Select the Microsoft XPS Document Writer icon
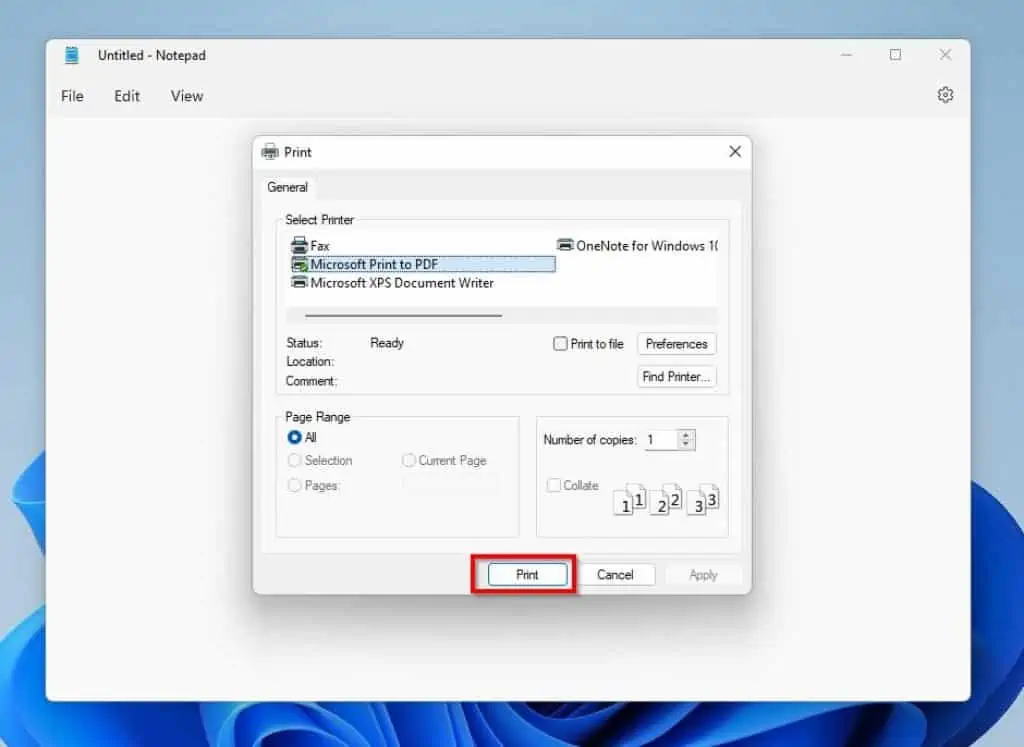The image size is (1024, 747). point(299,283)
